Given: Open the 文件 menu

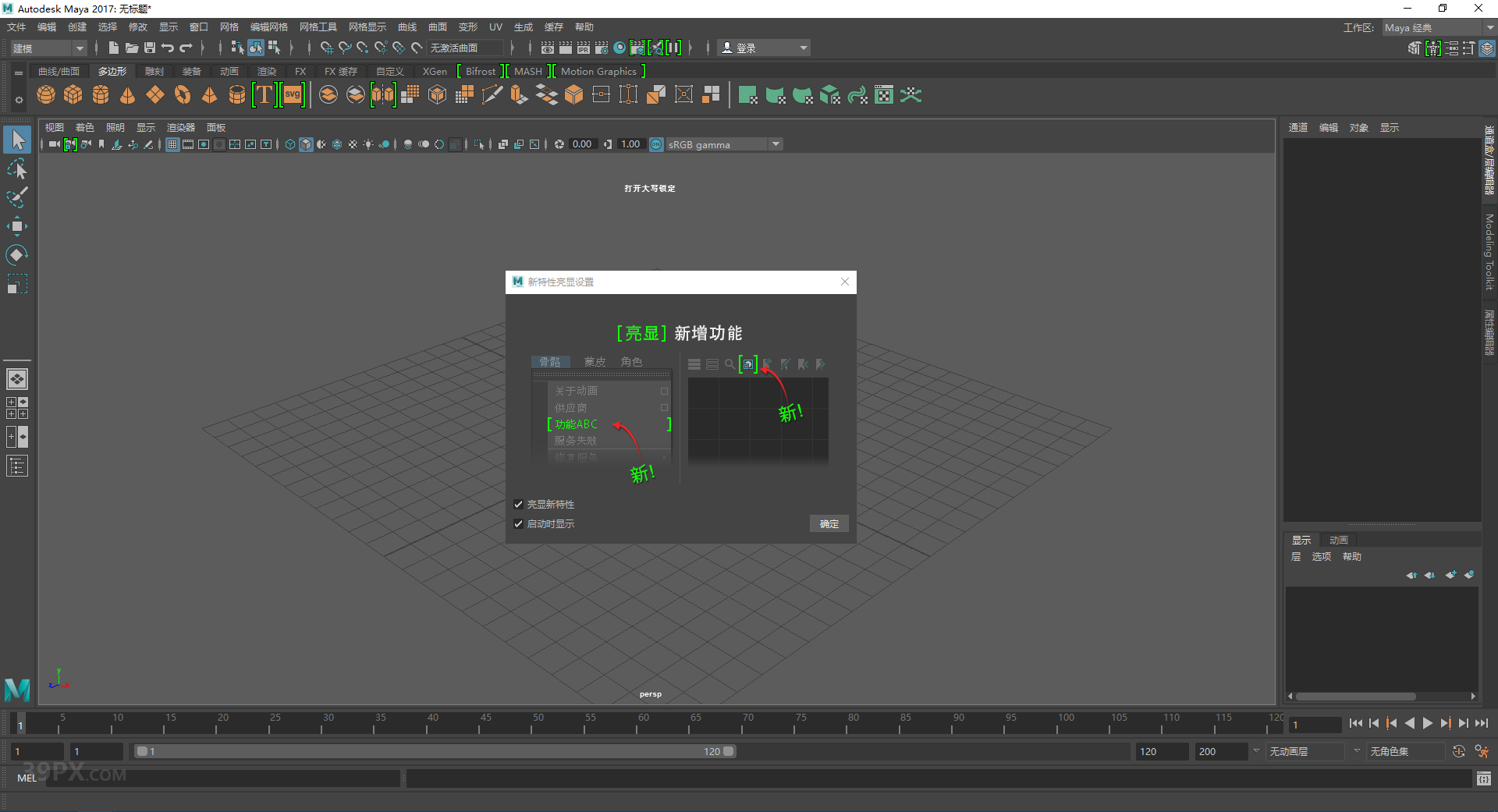Looking at the screenshot, I should click(16, 27).
